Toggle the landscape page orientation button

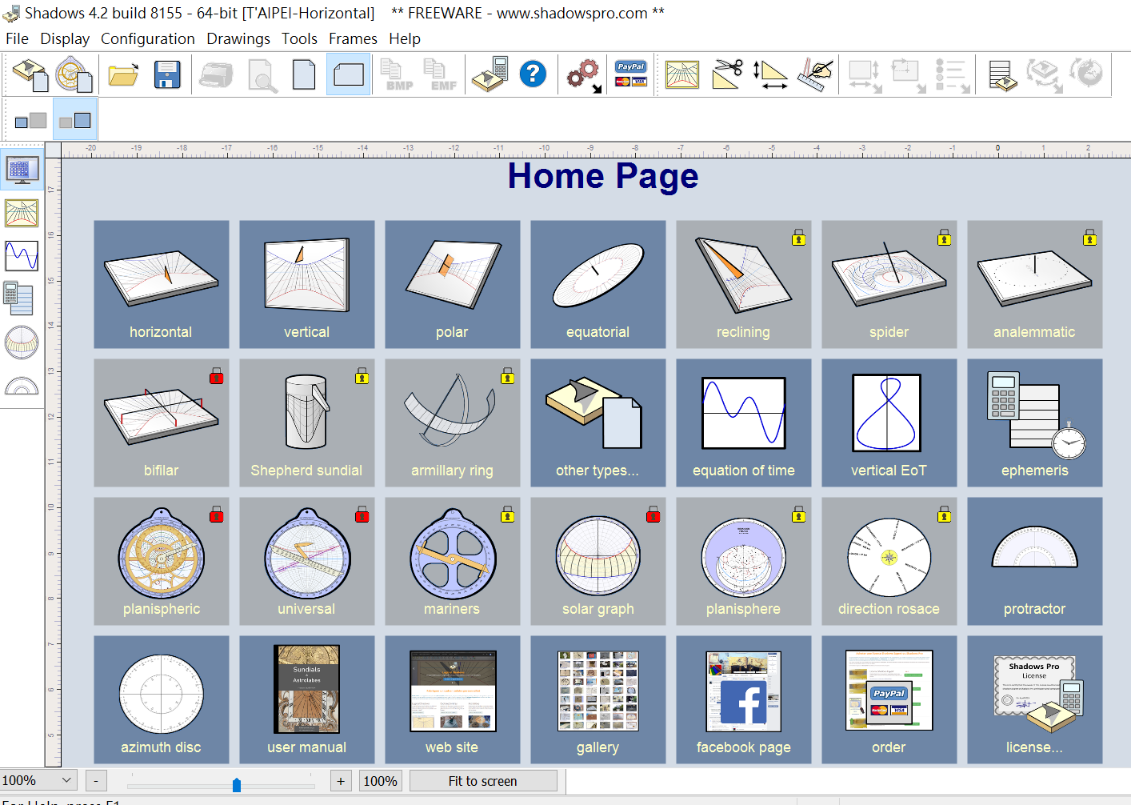click(x=347, y=75)
